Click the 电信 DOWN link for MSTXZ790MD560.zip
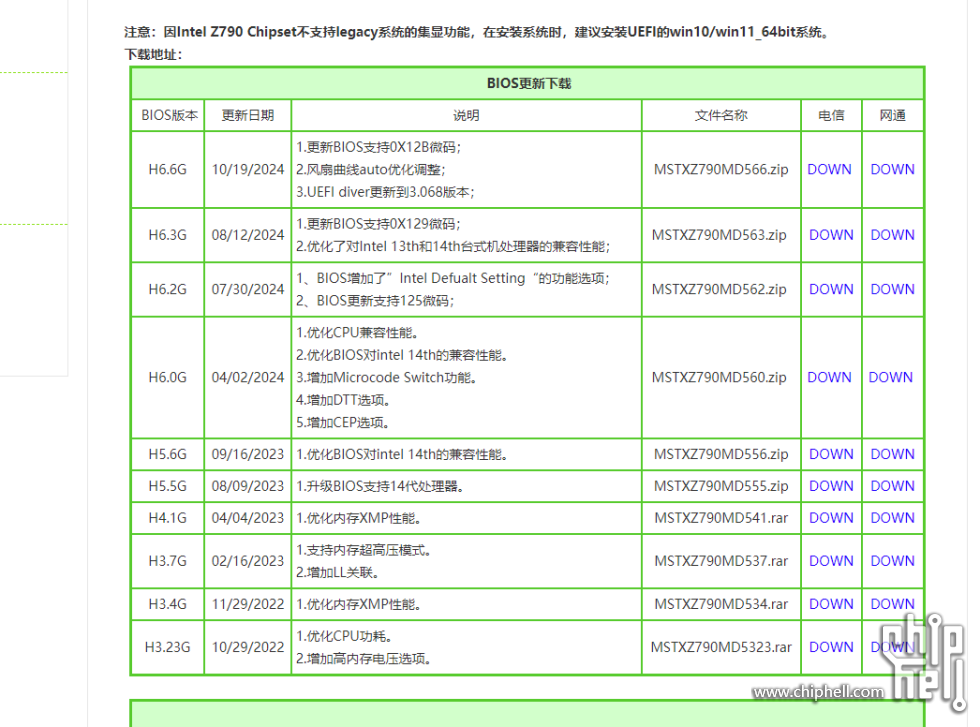 point(829,378)
